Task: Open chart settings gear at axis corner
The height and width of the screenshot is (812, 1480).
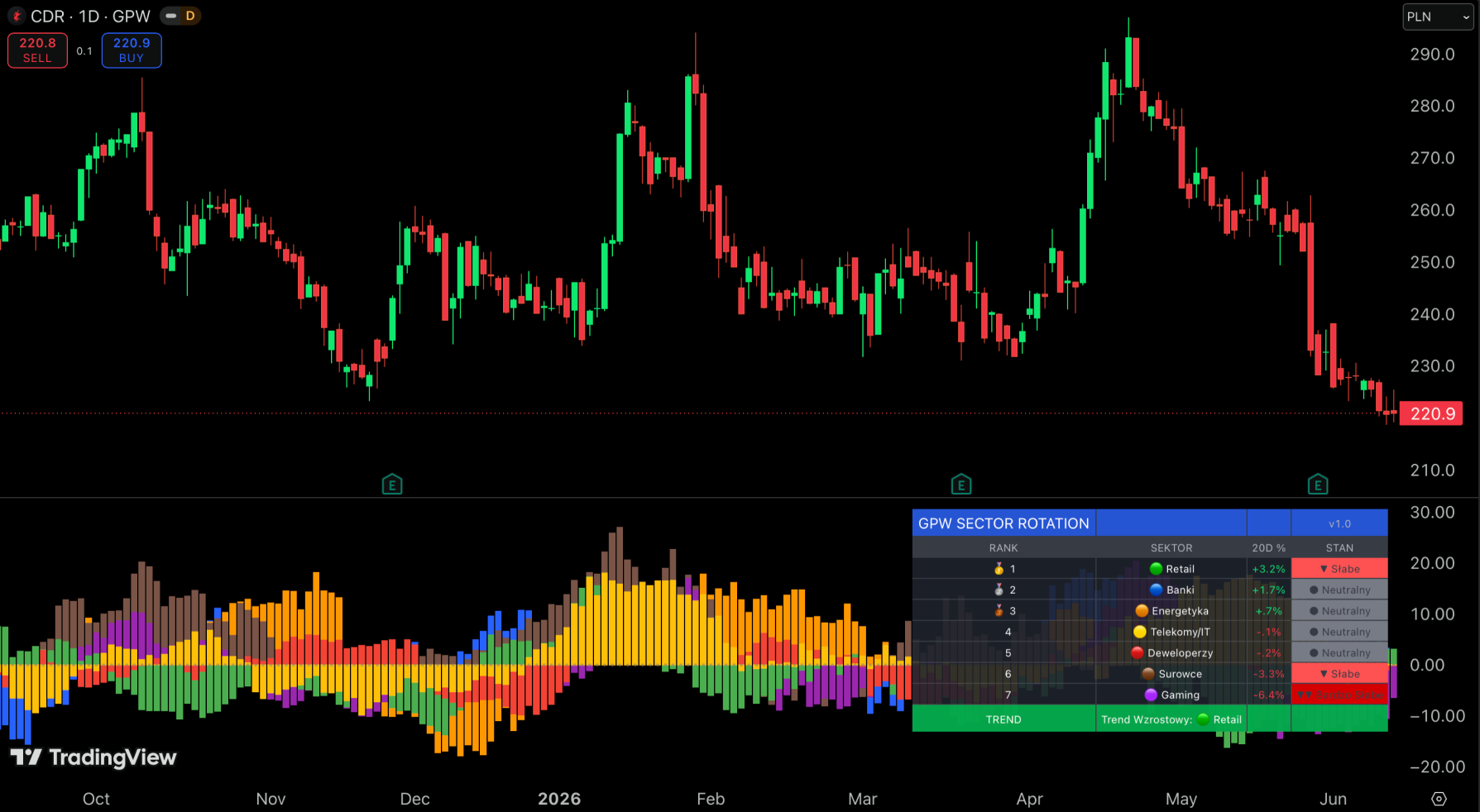Action: point(1439,799)
